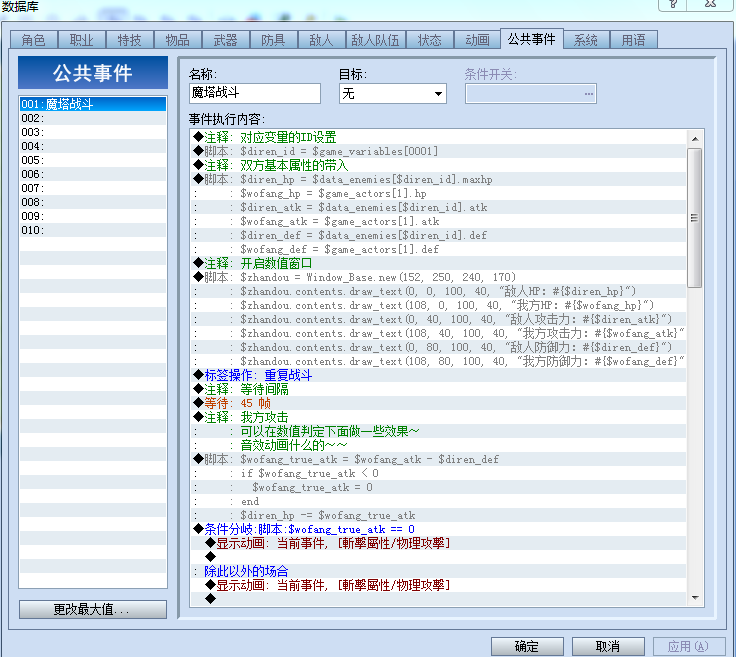Select common event 006
The height and width of the screenshot is (657, 736).
(x=93, y=174)
